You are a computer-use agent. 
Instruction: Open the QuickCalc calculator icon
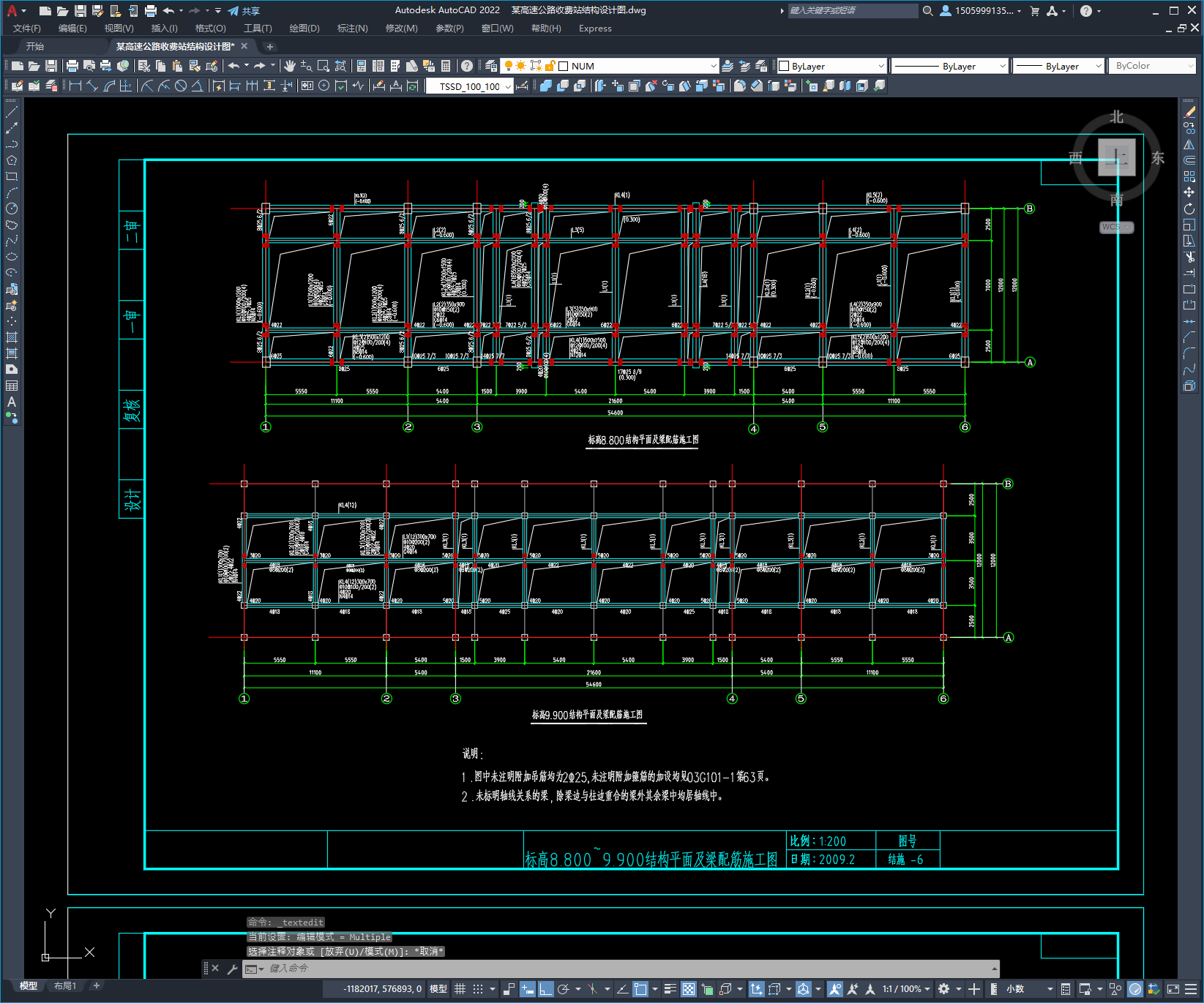446,66
